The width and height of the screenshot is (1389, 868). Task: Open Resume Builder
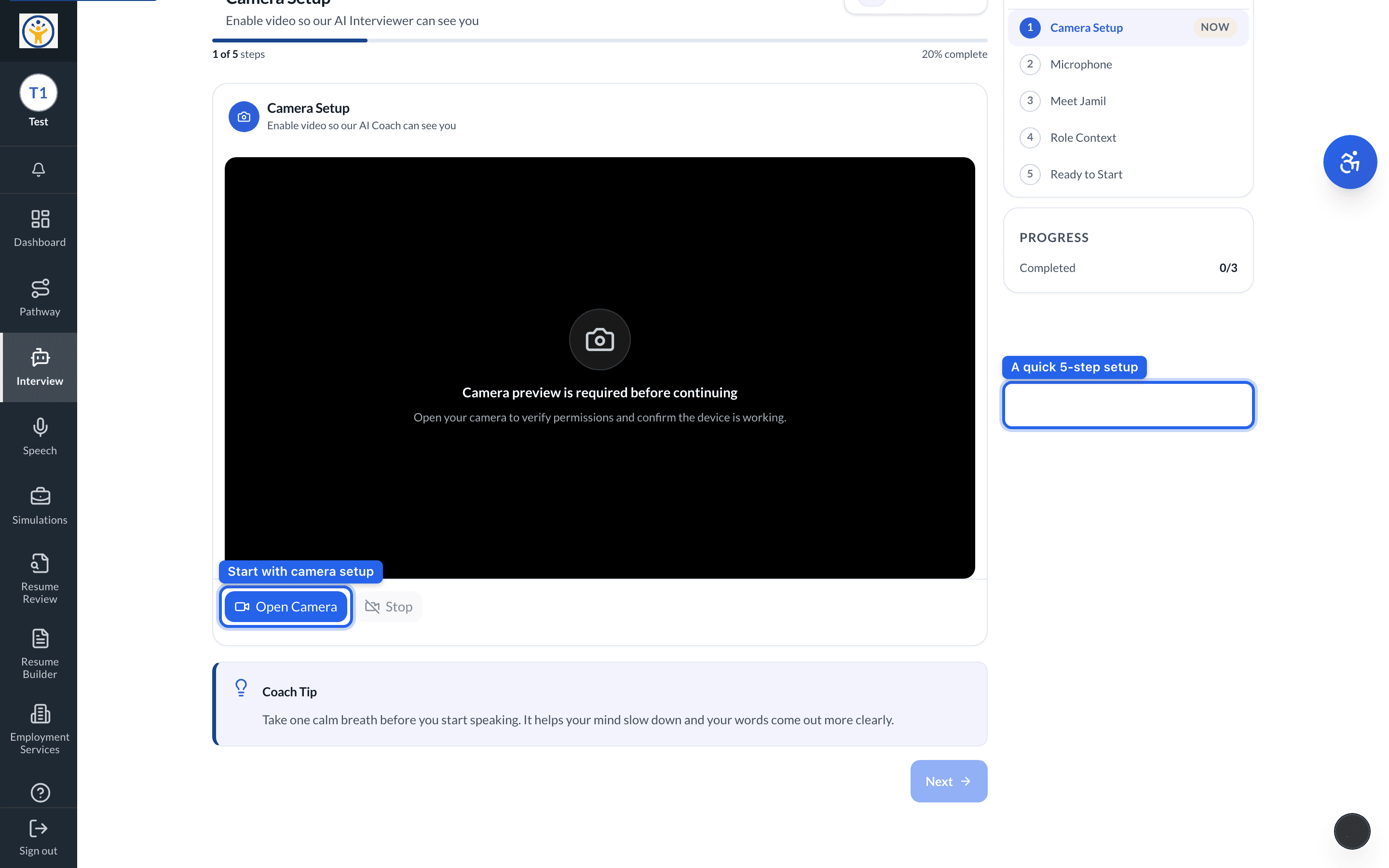coord(40,654)
